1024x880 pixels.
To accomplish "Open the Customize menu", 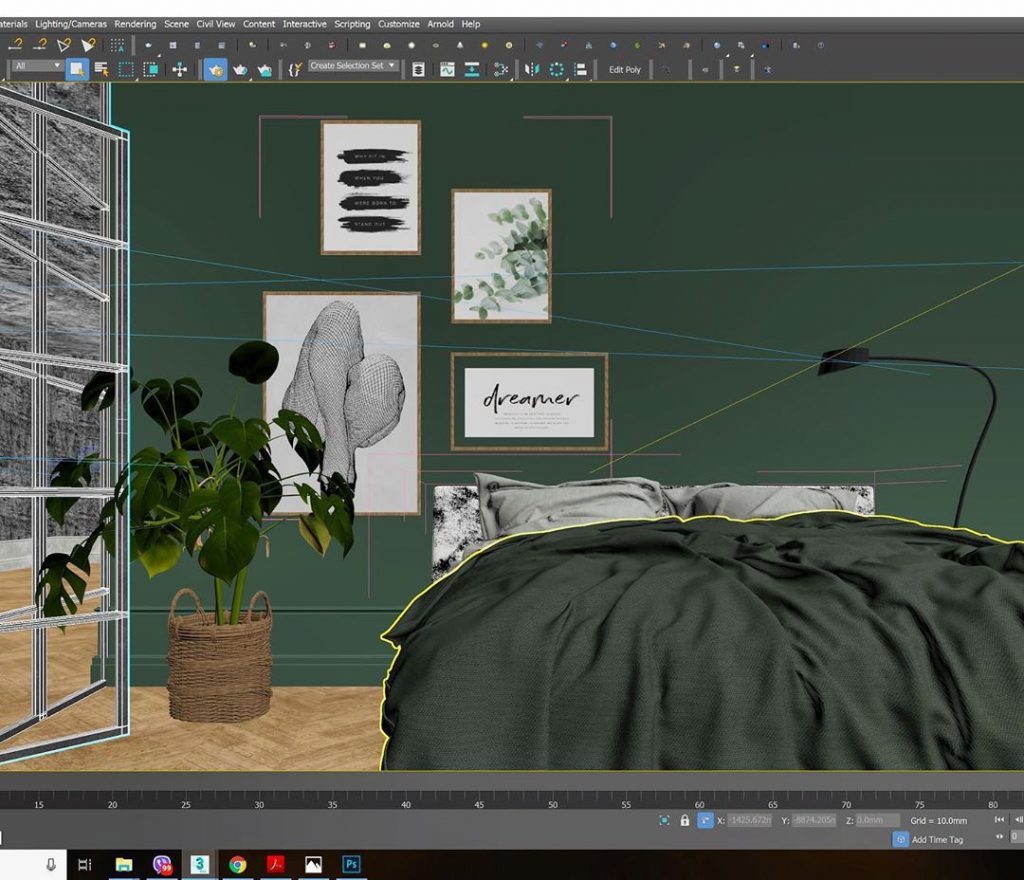I will pos(398,24).
